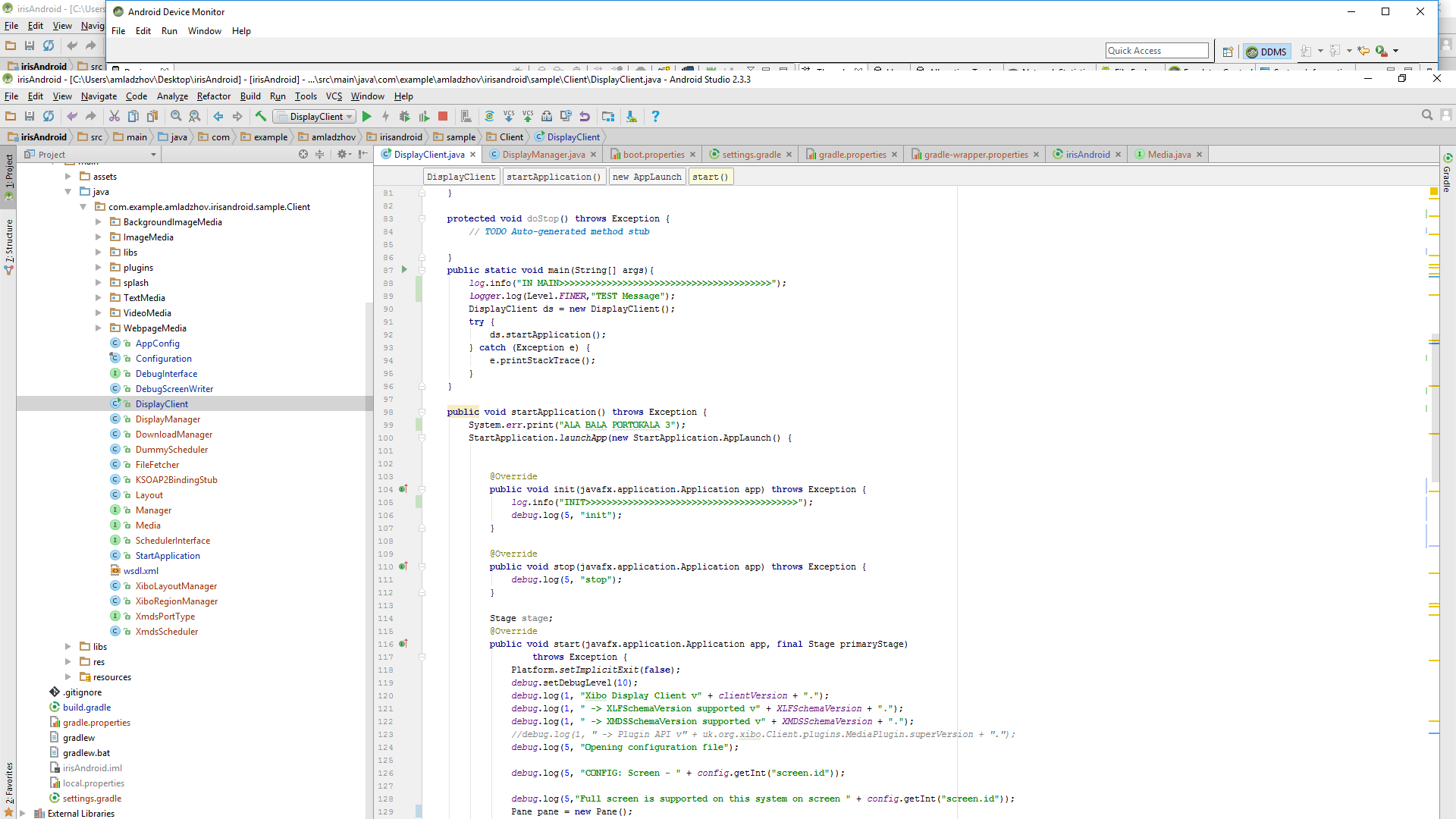The image size is (1456, 819).
Task: Collapse the java folder in project tree
Action: tap(68, 192)
